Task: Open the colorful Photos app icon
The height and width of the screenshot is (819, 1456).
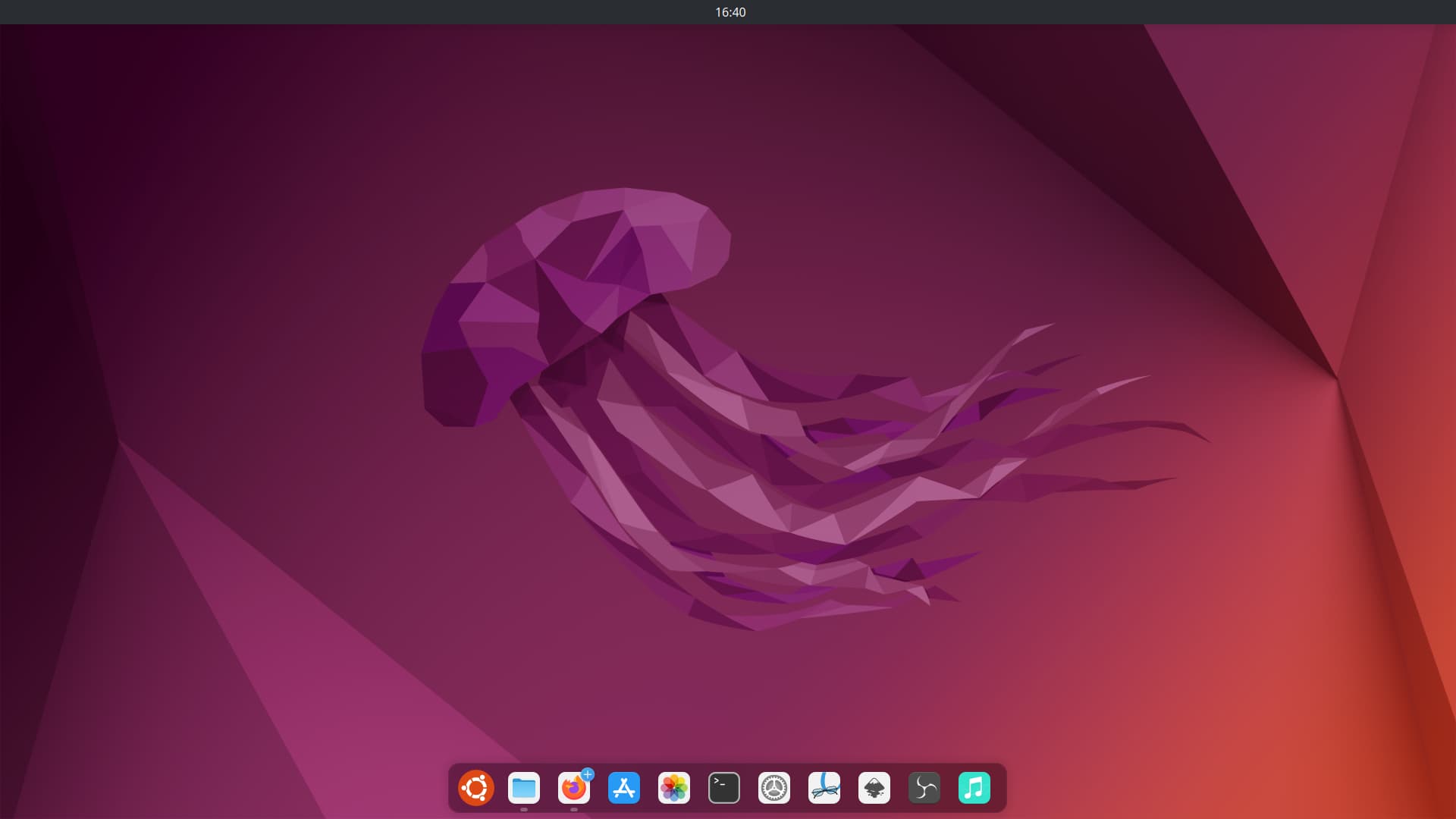Action: [x=674, y=788]
